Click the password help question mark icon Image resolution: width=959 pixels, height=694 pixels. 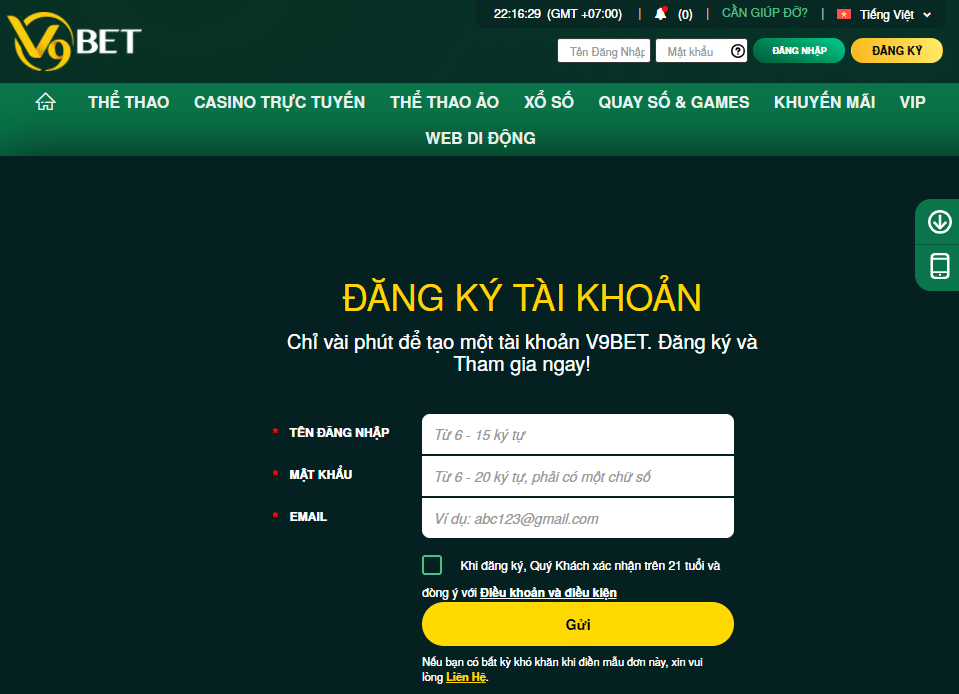[x=738, y=51]
